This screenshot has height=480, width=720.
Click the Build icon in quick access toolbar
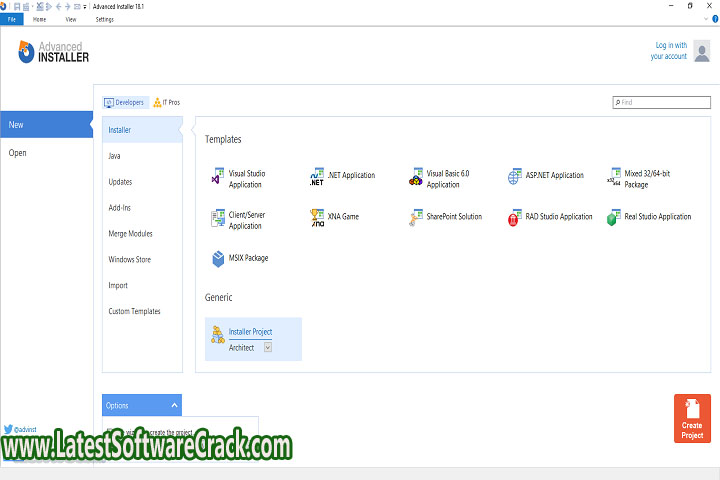(x=26, y=6)
